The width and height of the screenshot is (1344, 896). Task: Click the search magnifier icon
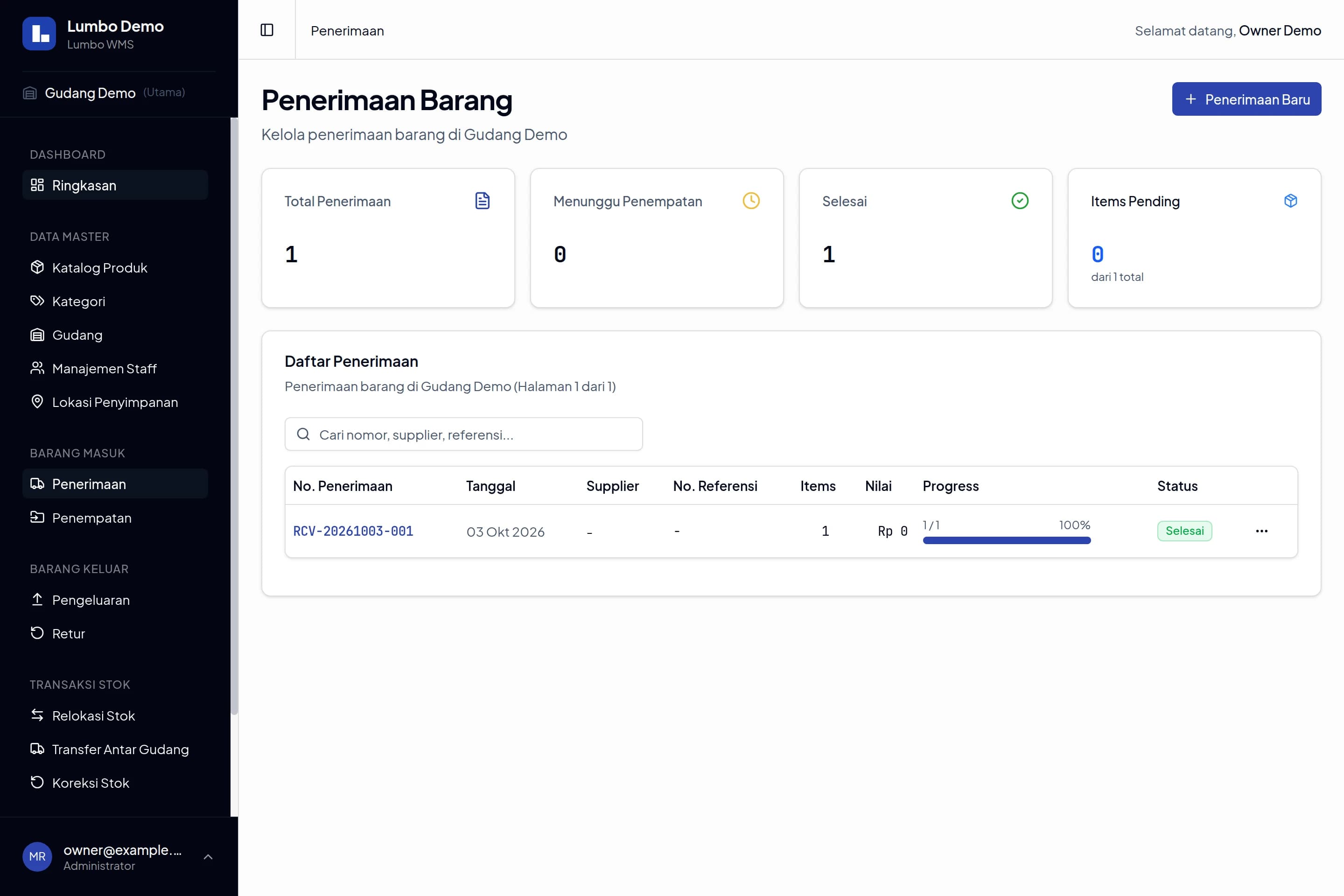coord(303,434)
